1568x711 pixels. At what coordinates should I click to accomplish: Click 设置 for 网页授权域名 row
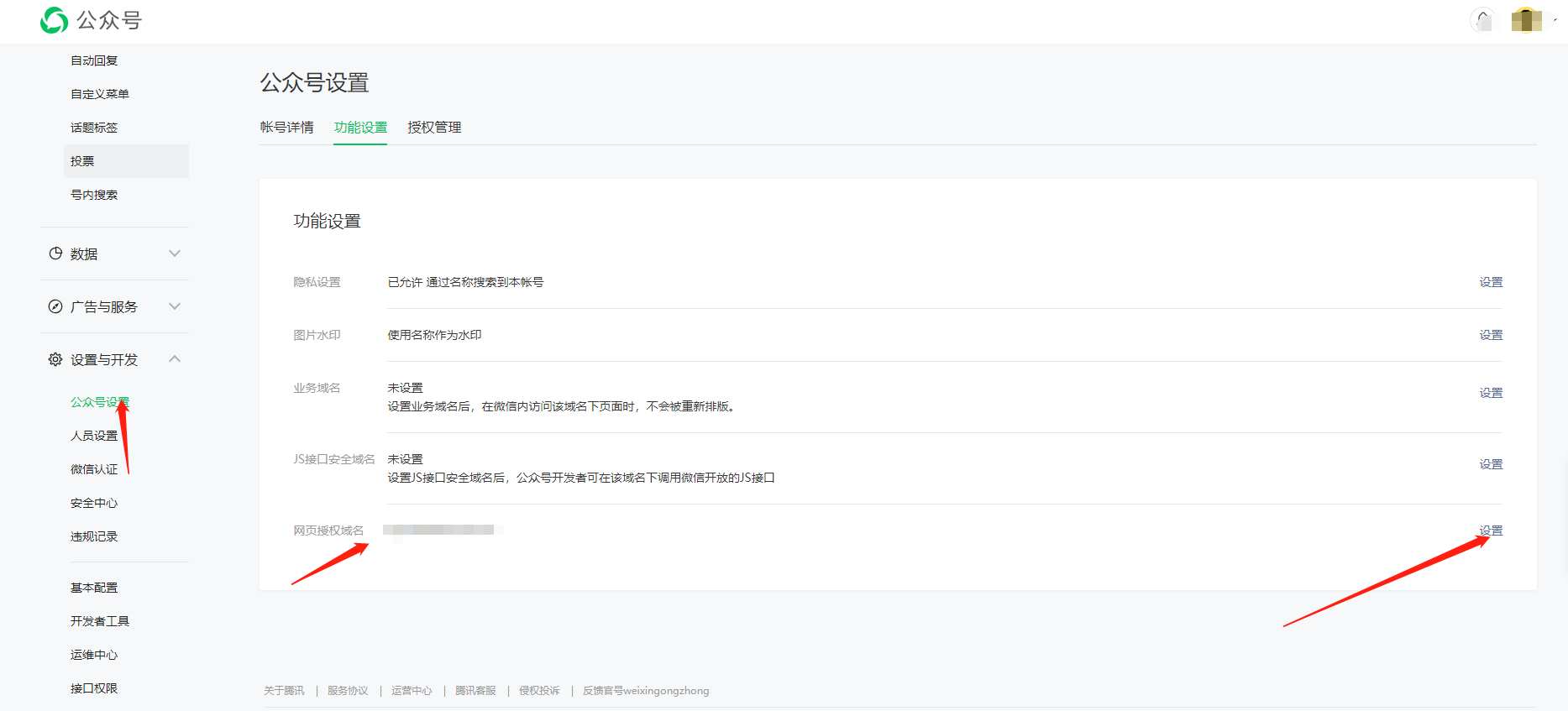(1491, 531)
